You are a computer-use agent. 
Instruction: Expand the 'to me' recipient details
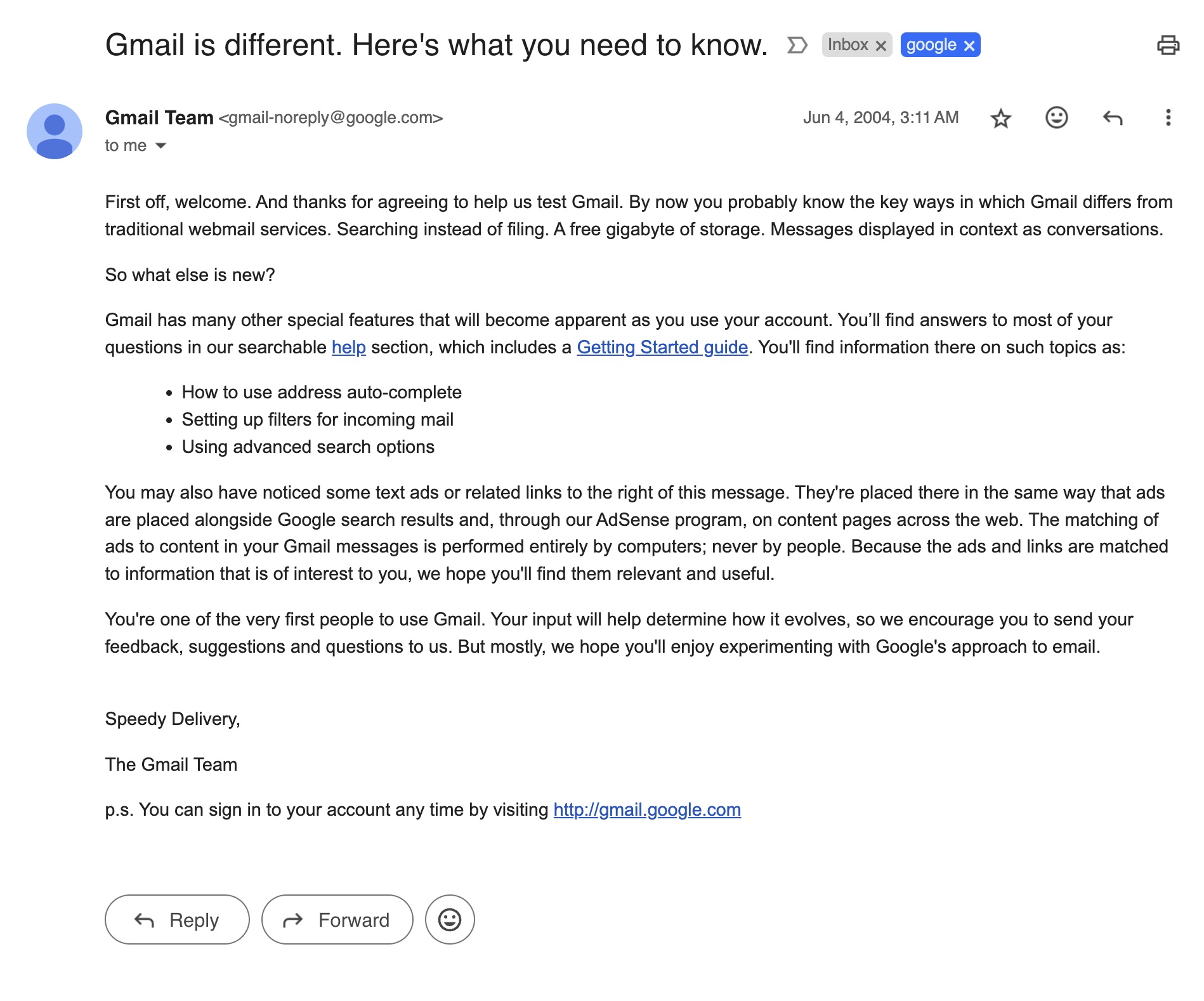(x=161, y=146)
